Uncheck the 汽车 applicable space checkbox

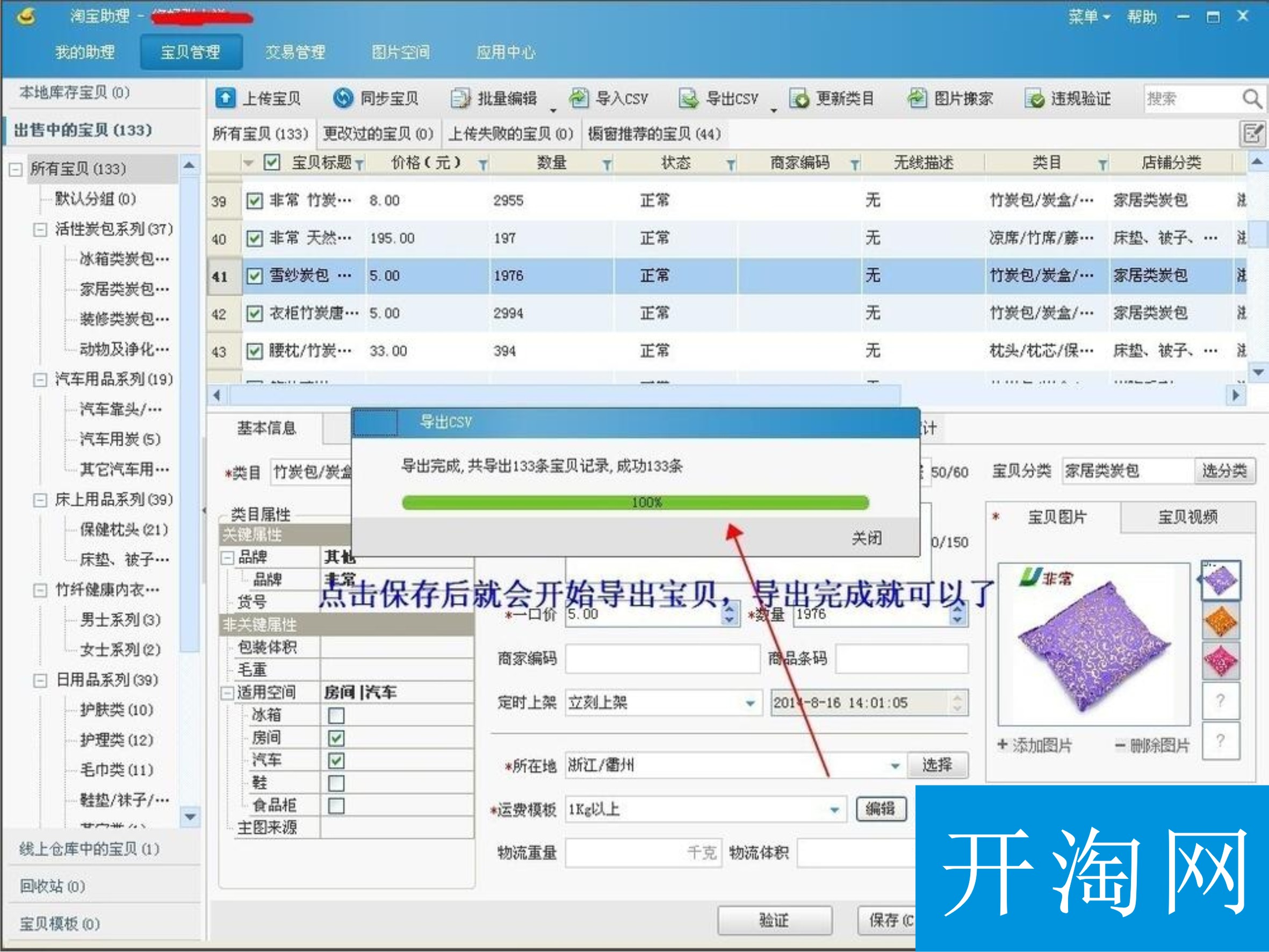(336, 761)
